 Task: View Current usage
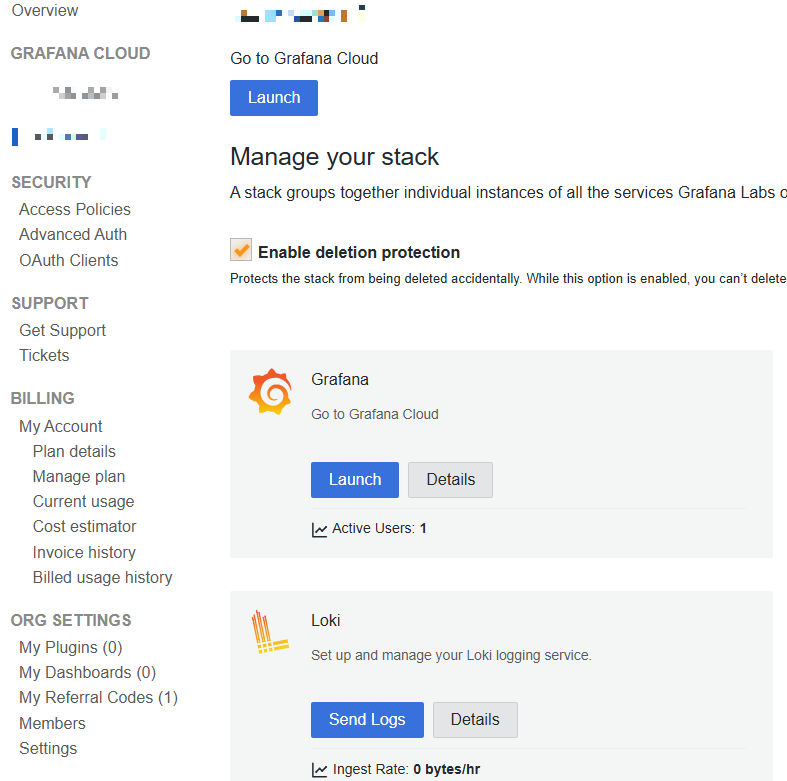point(83,501)
